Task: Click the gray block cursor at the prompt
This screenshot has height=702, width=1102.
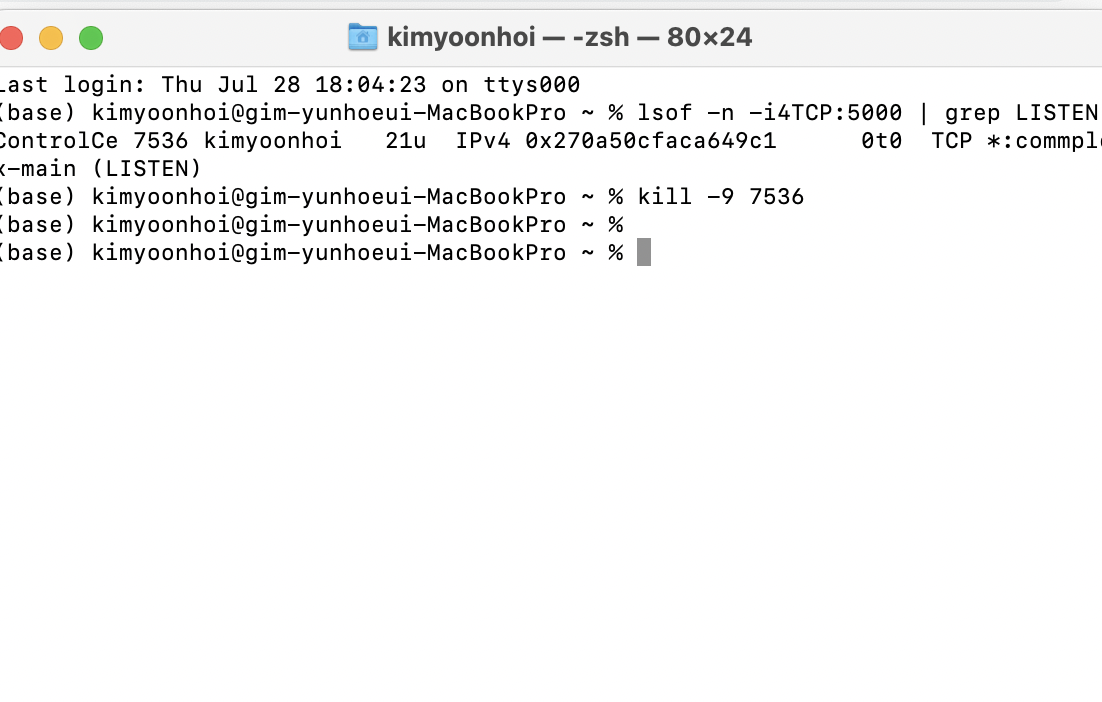Action: pos(644,252)
